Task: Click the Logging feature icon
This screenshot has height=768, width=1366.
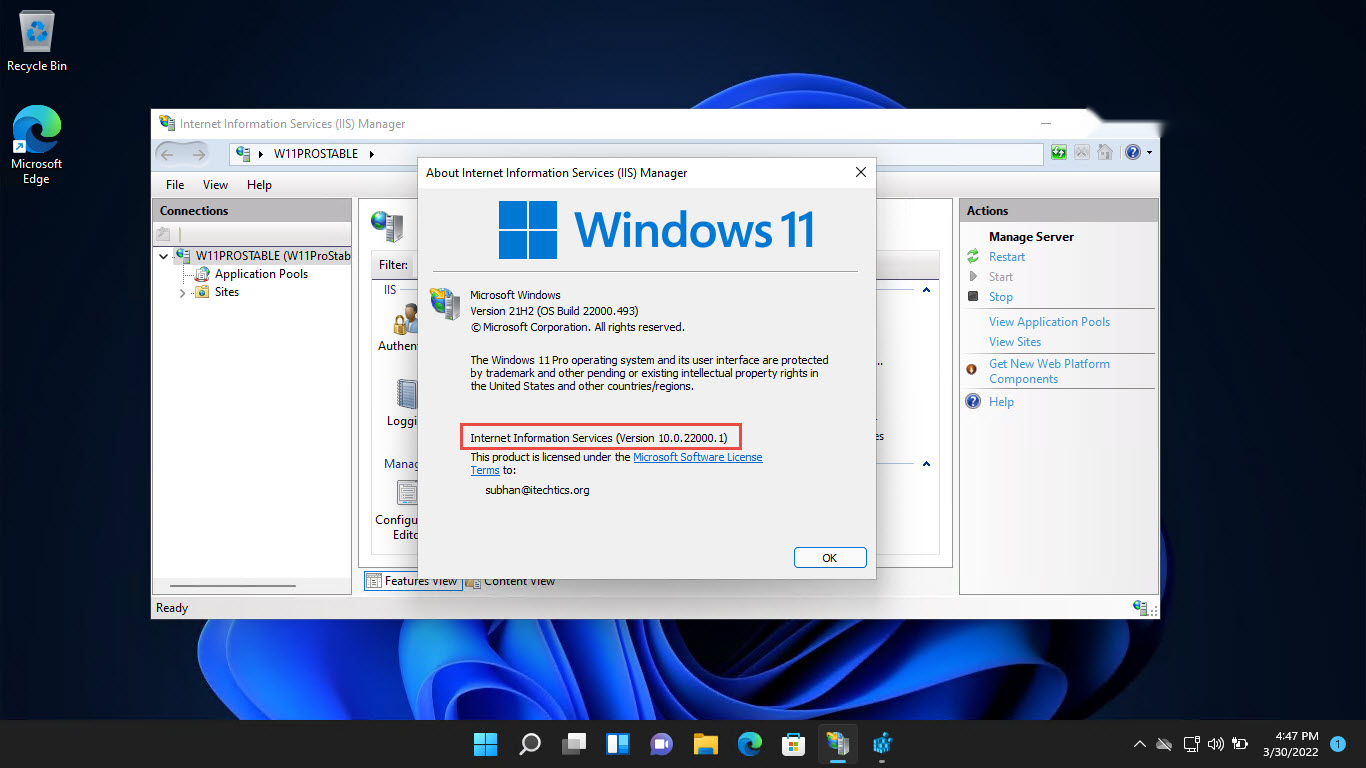Action: coord(405,393)
